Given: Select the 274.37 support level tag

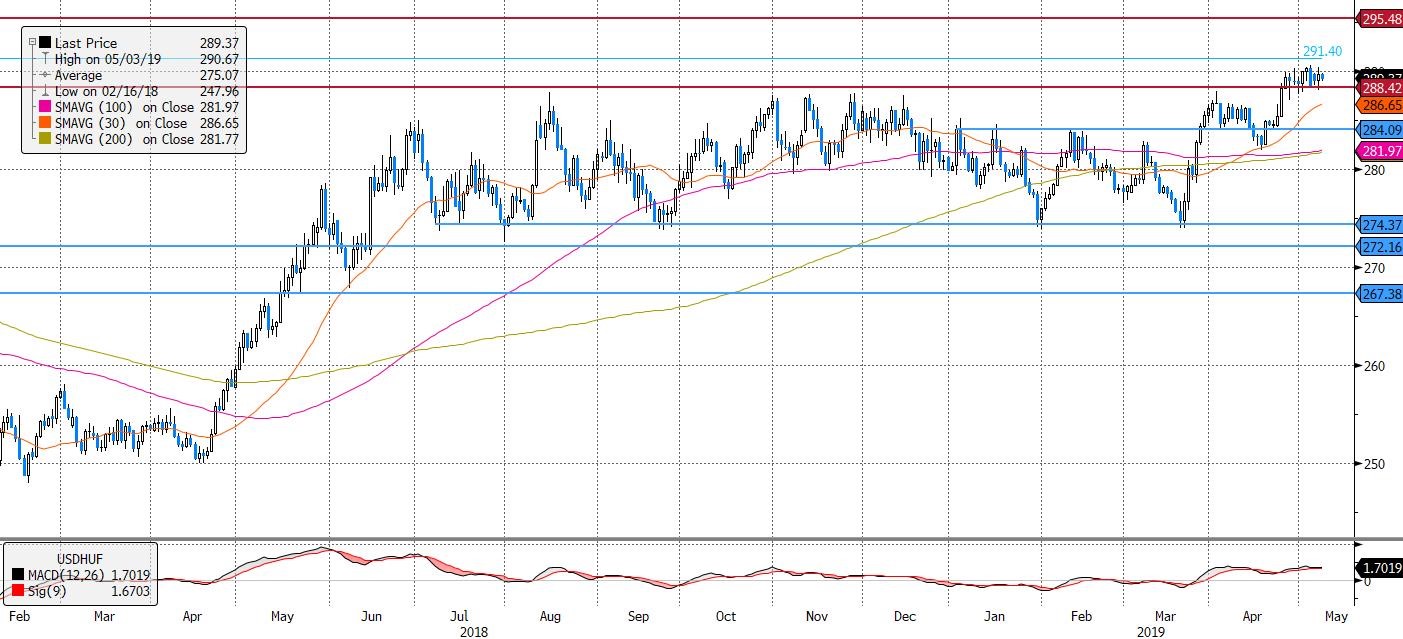Looking at the screenshot, I should 1380,224.
